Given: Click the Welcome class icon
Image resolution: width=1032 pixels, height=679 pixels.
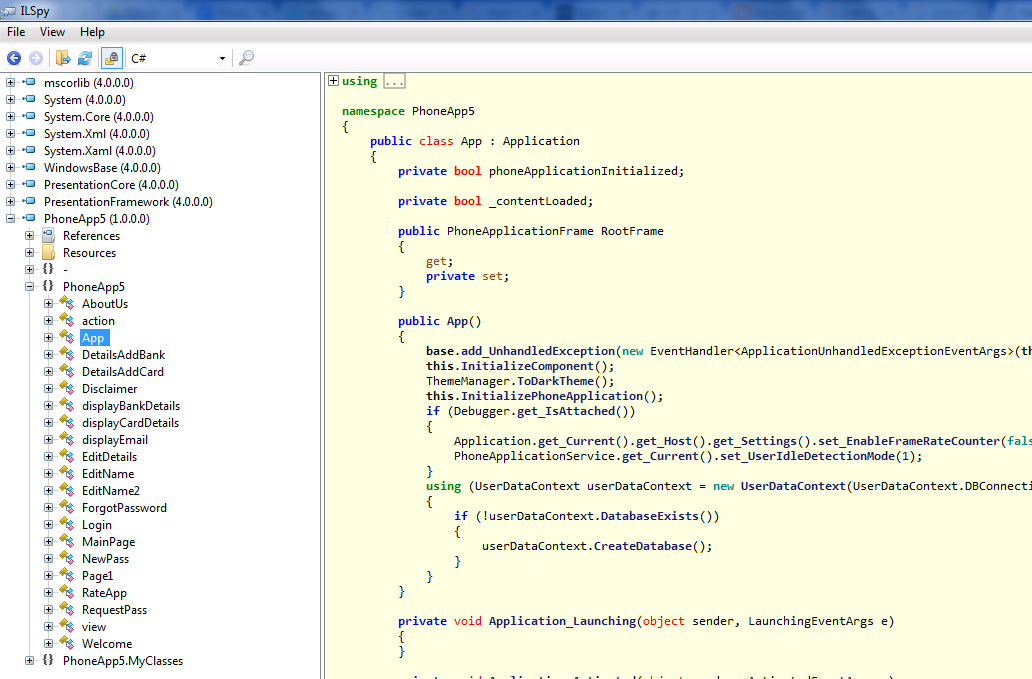Looking at the screenshot, I should 67,643.
